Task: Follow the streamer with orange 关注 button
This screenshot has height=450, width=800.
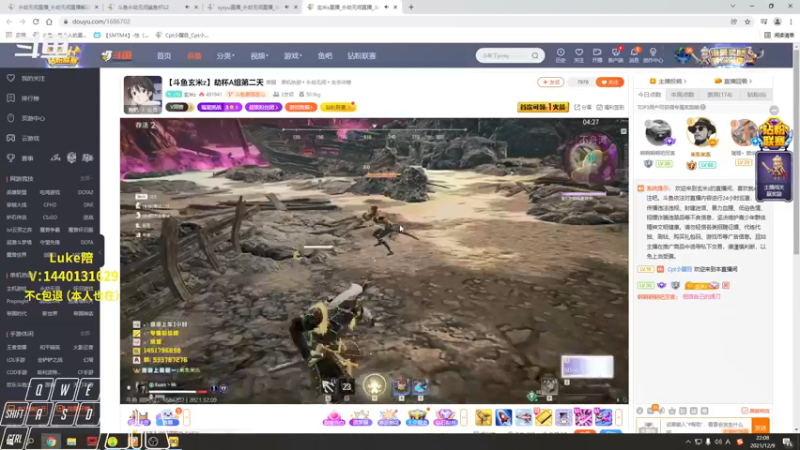Action: click(610, 82)
